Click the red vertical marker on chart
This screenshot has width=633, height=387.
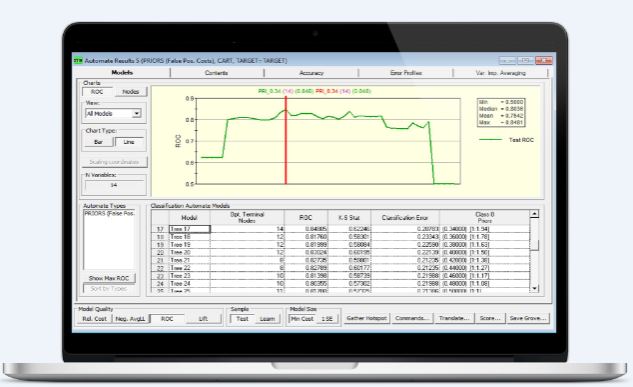pos(286,140)
